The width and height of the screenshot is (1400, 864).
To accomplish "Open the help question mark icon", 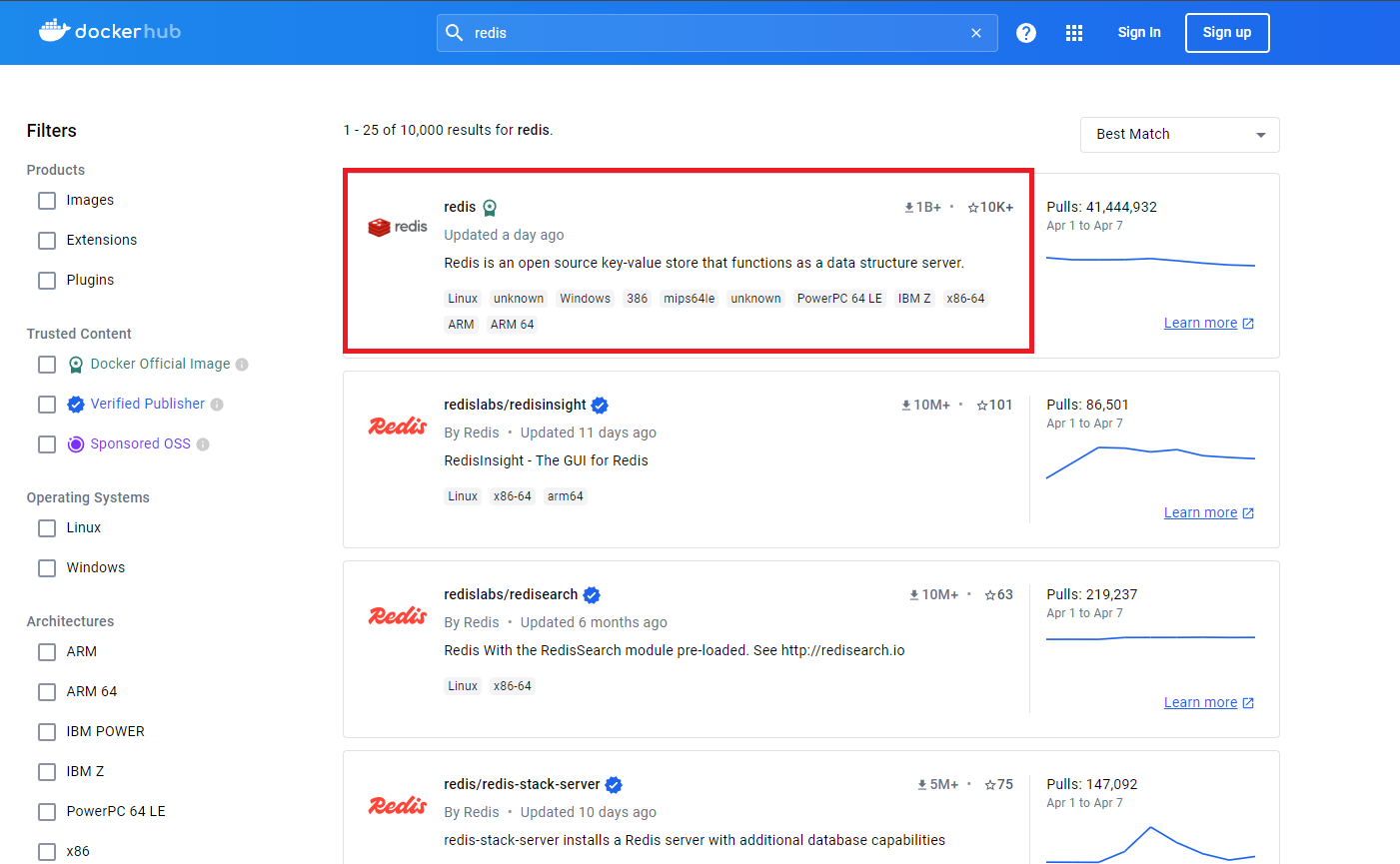I will (1026, 33).
